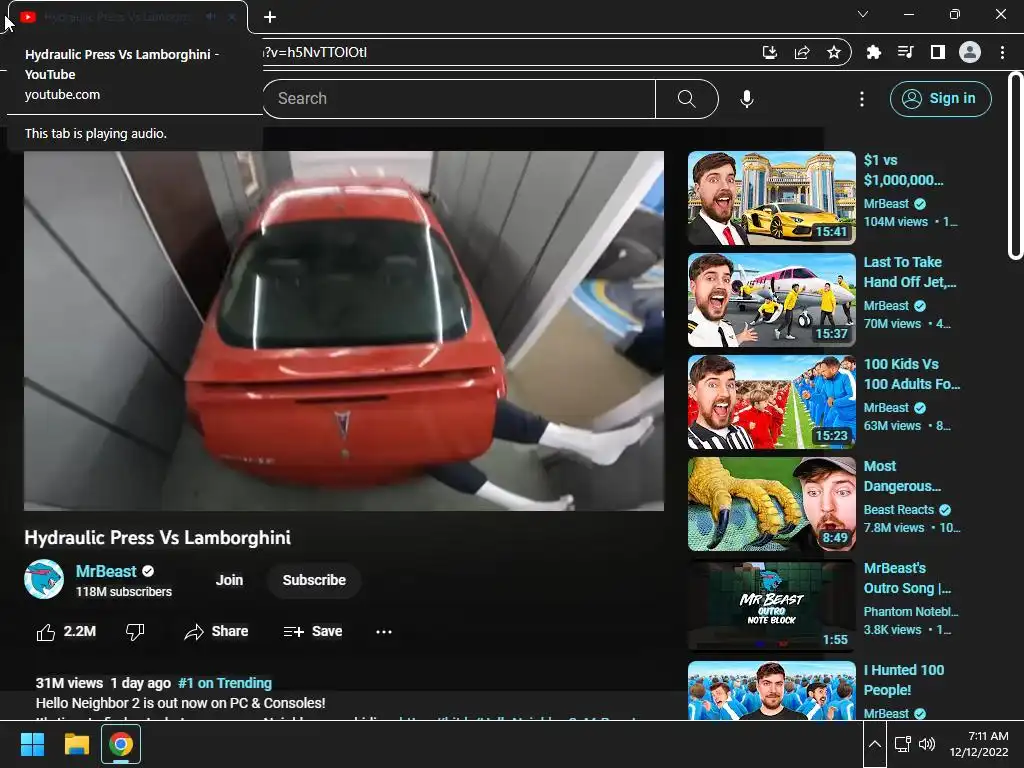The width and height of the screenshot is (1024, 768).
Task: Open the $1 vs $1,000,000 video thumbnail
Action: click(772, 198)
